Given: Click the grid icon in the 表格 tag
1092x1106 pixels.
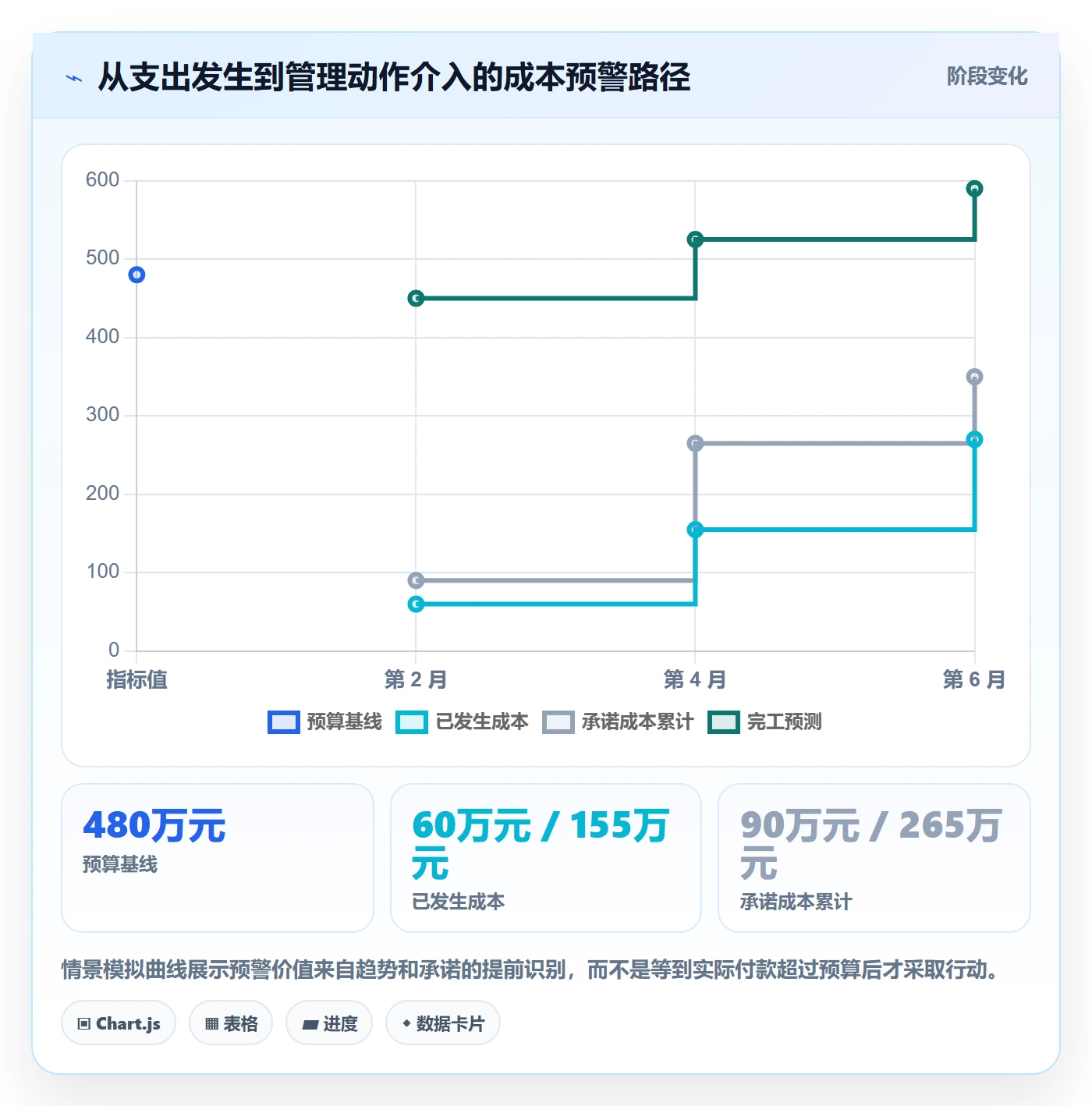Looking at the screenshot, I should click(211, 1024).
